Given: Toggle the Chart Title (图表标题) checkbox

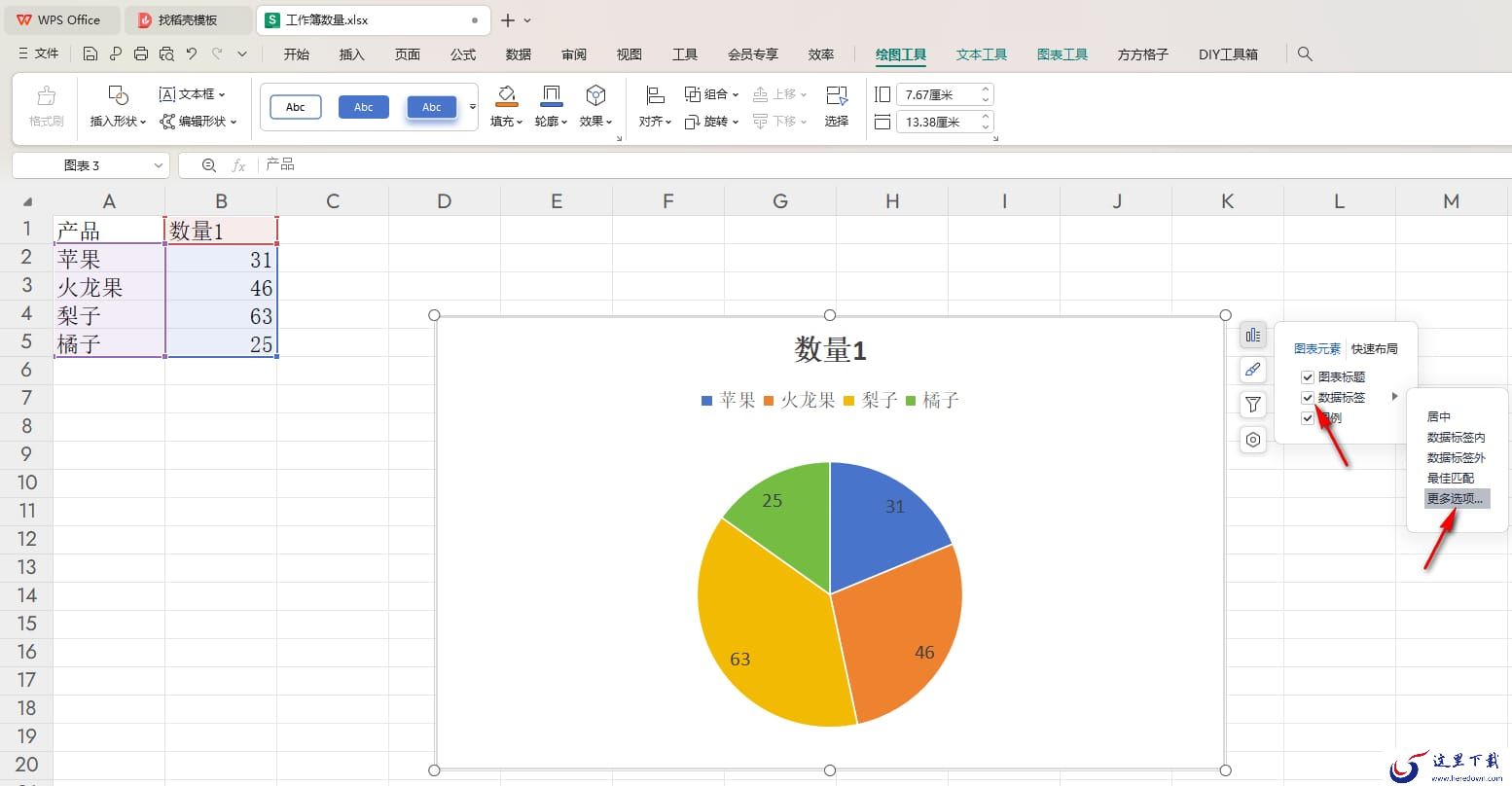Looking at the screenshot, I should 1308,376.
